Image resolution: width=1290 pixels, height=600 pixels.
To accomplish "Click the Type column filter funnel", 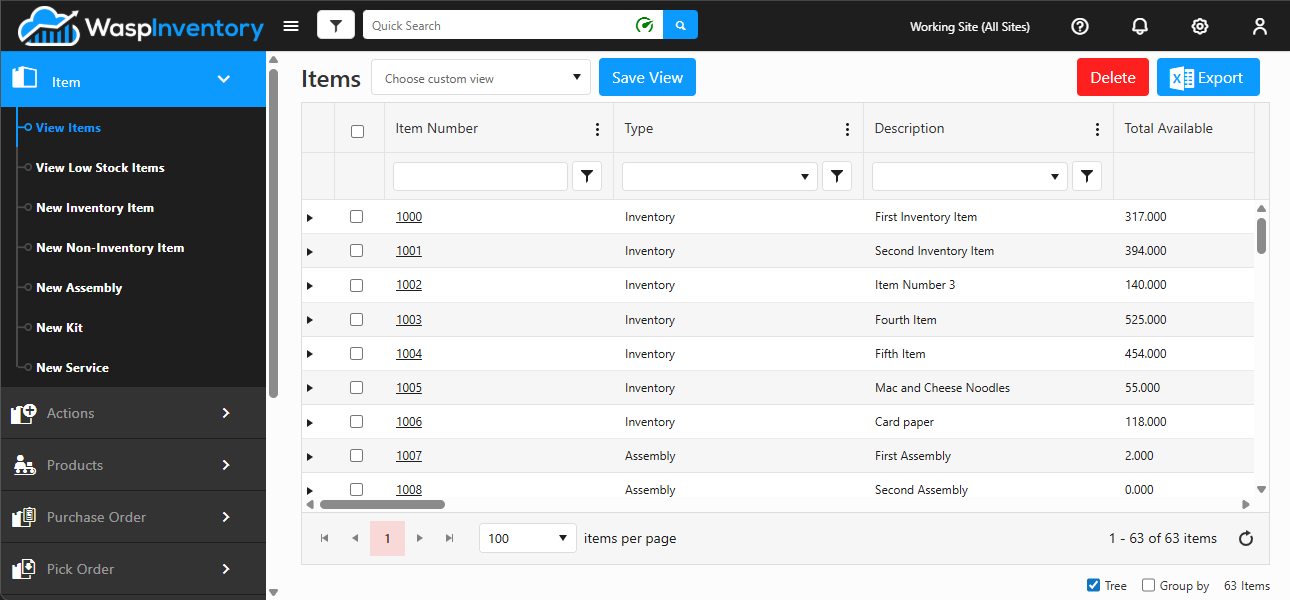I will (x=837, y=176).
